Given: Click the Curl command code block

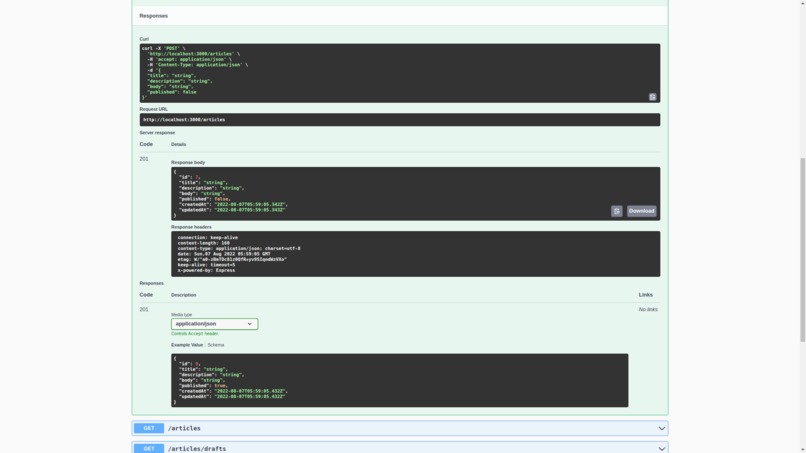Looking at the screenshot, I should pyautogui.click(x=399, y=73).
